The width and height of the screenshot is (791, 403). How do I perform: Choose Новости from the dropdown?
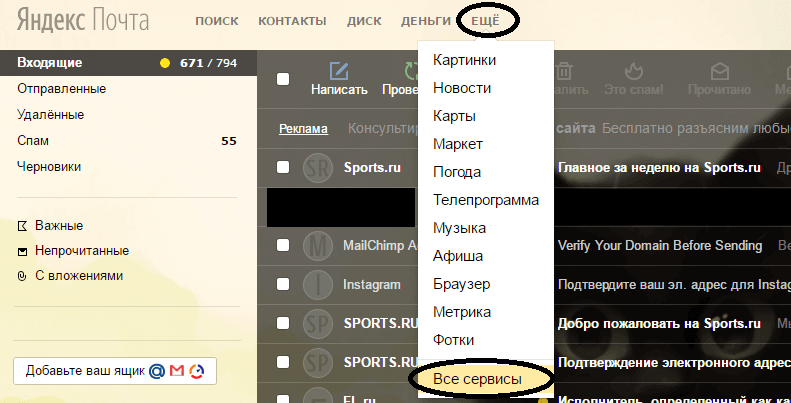462,88
